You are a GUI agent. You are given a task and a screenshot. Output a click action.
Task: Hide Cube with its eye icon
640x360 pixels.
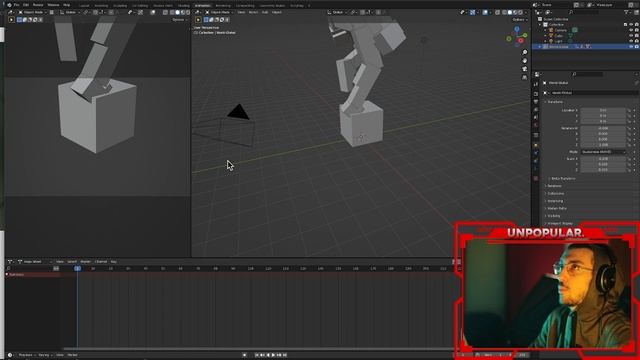pyautogui.click(x=631, y=36)
